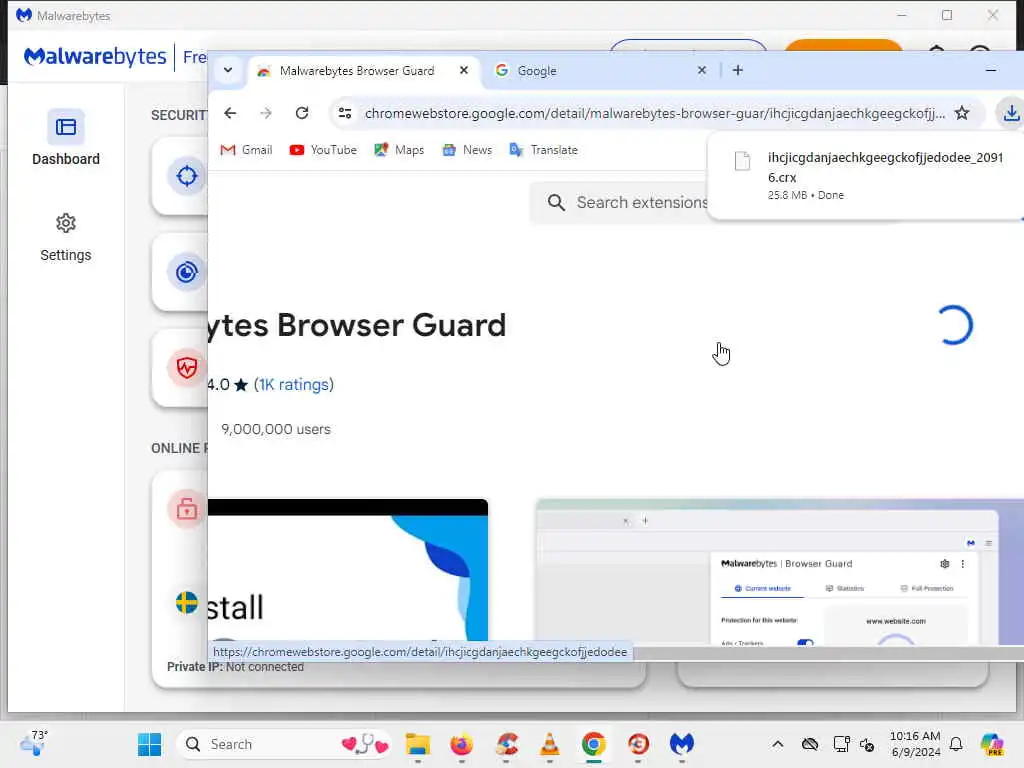Open VLC media player from taskbar

point(550,744)
